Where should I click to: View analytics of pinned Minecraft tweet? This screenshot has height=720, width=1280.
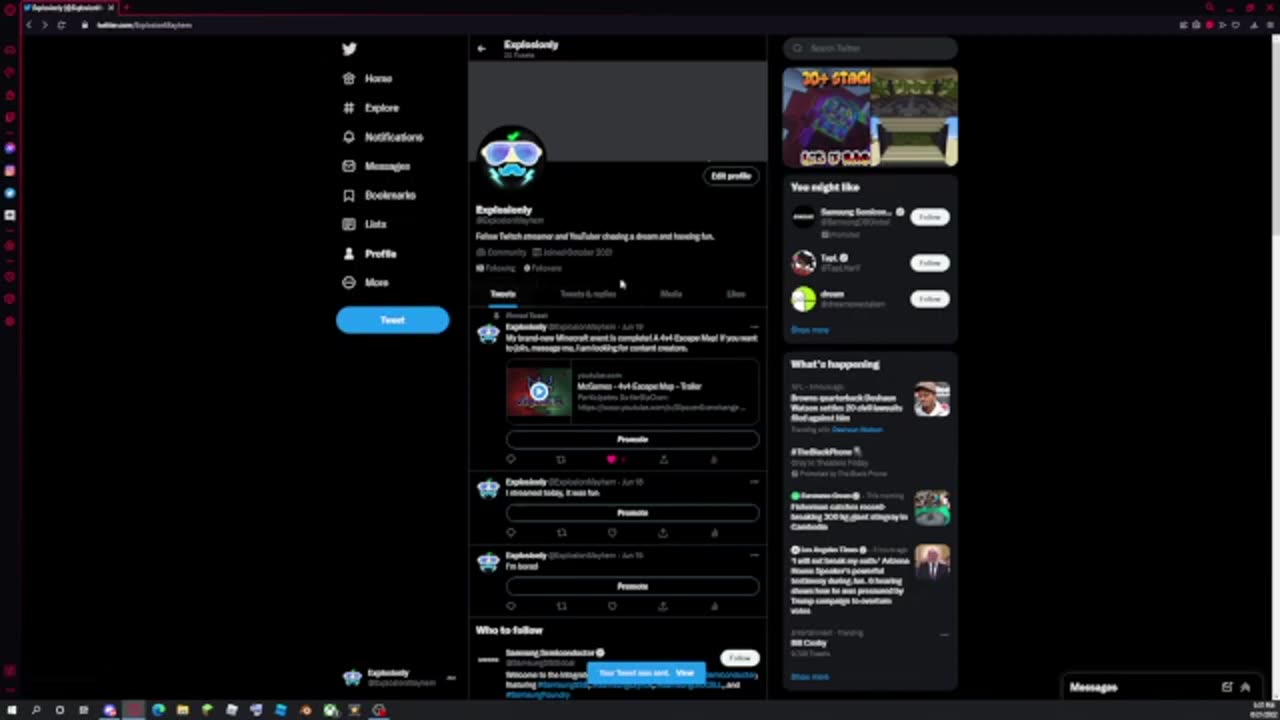[714, 459]
